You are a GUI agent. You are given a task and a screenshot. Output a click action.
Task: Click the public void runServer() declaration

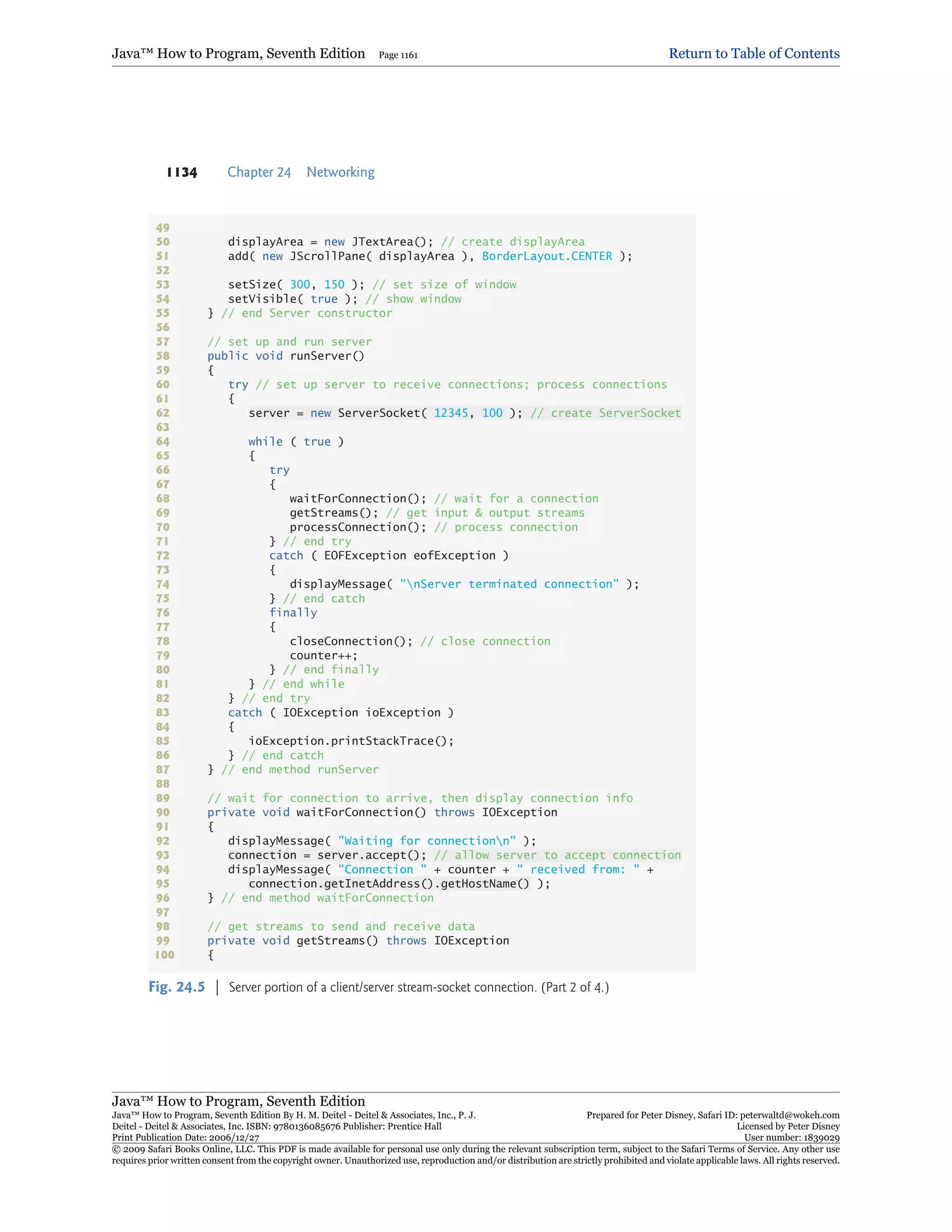click(x=285, y=356)
